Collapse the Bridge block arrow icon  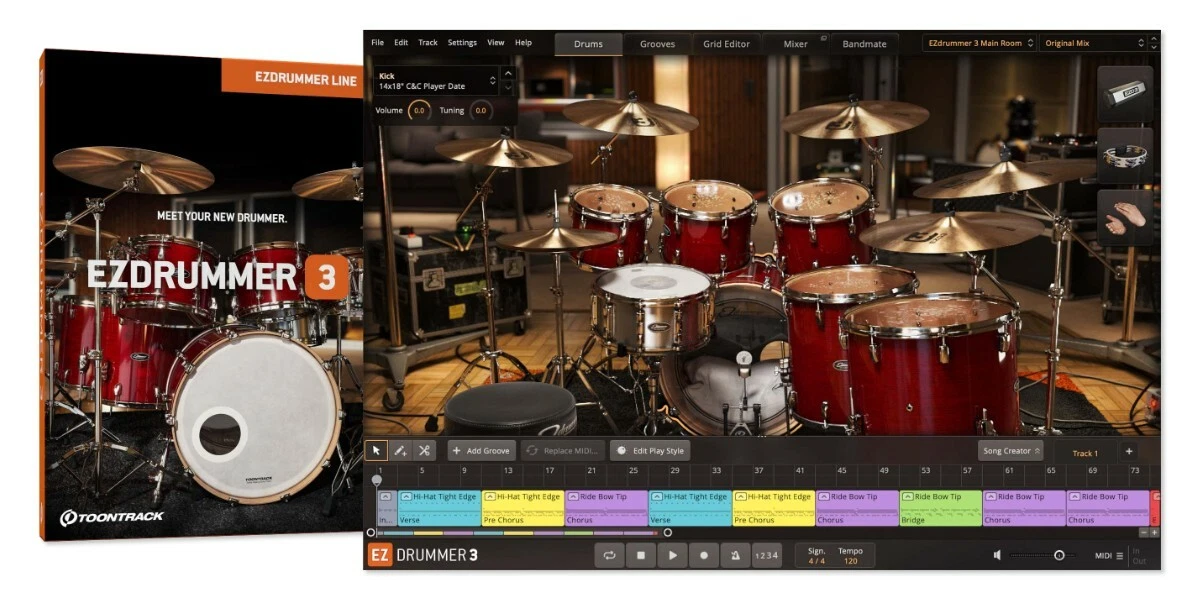point(907,497)
